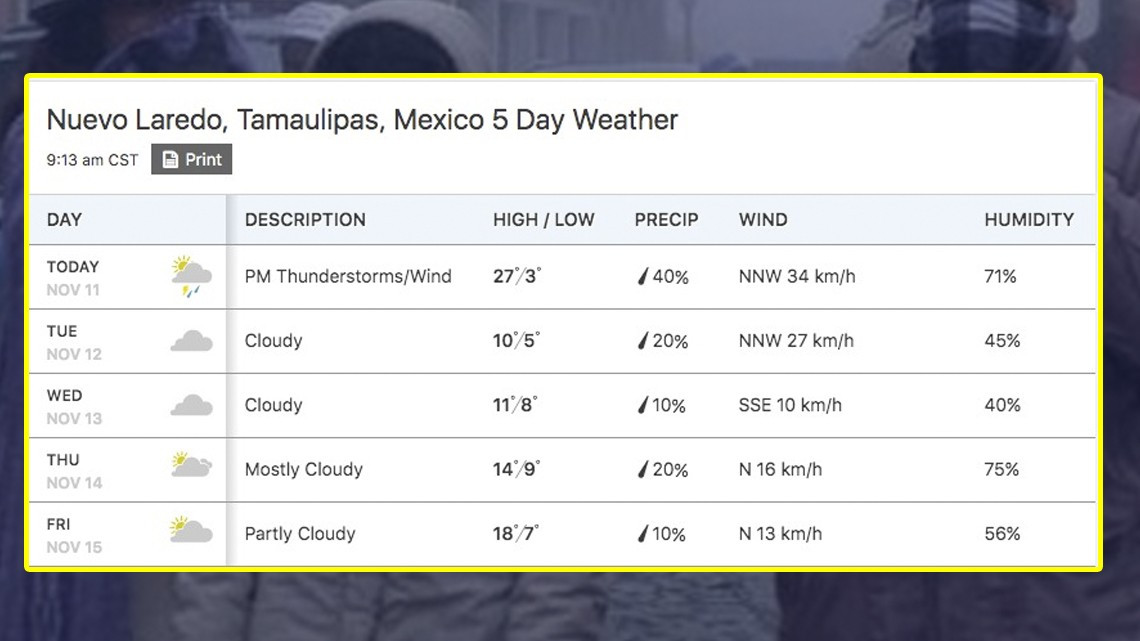Click the partly cloudy icon for Friday
1140x641 pixels.
tap(190, 532)
